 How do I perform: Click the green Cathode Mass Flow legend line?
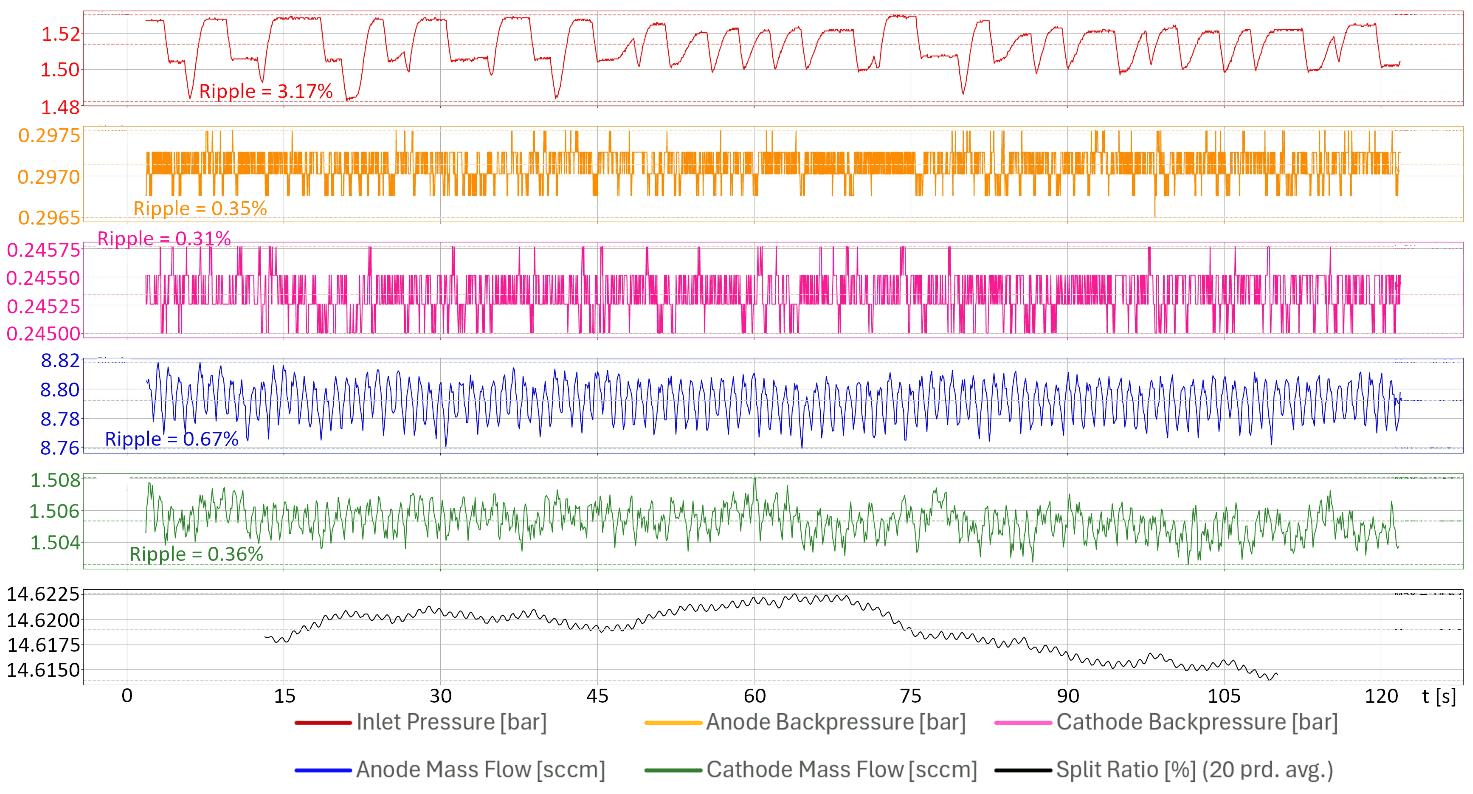click(673, 770)
